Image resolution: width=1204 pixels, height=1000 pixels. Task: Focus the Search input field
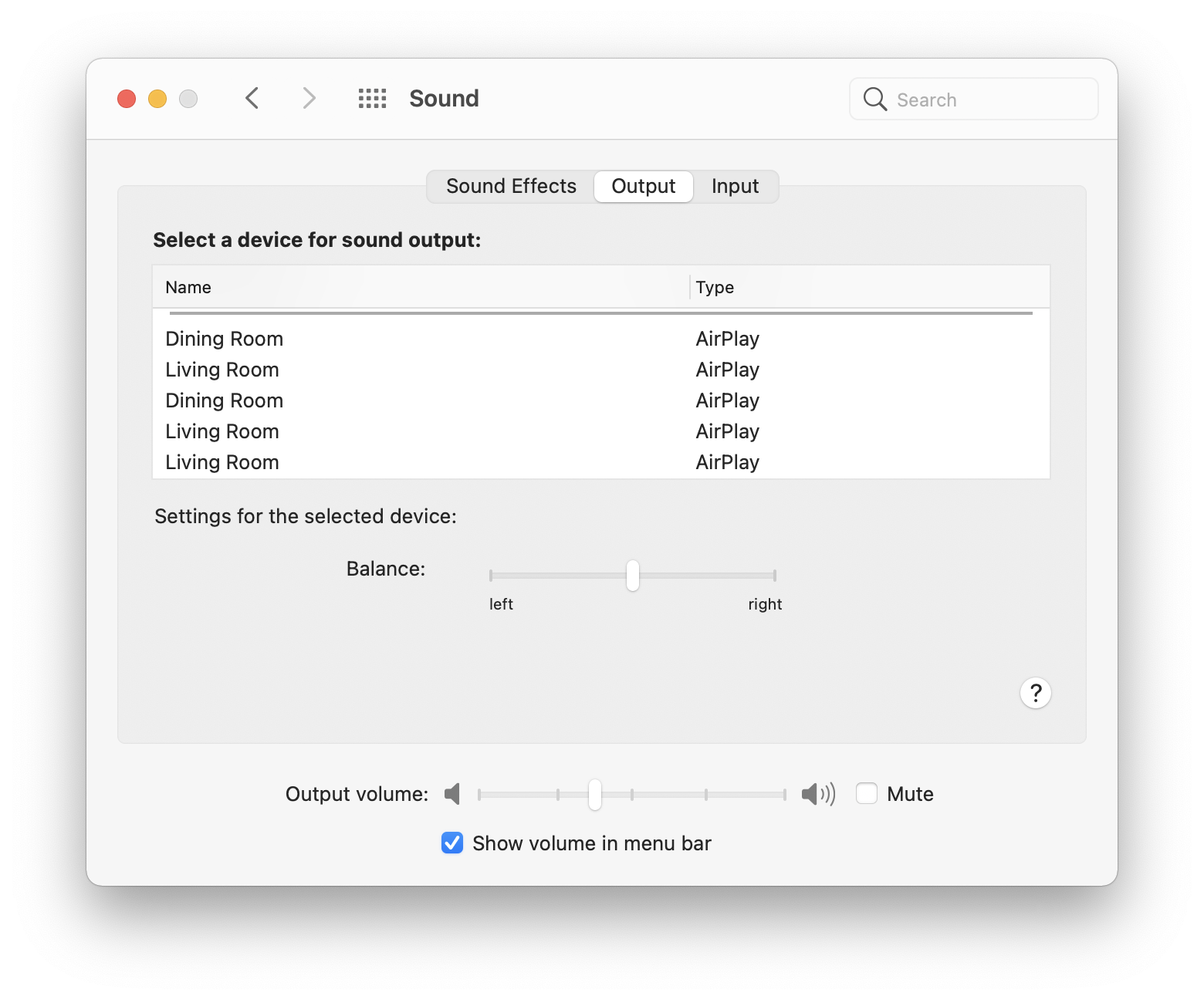tap(974, 99)
